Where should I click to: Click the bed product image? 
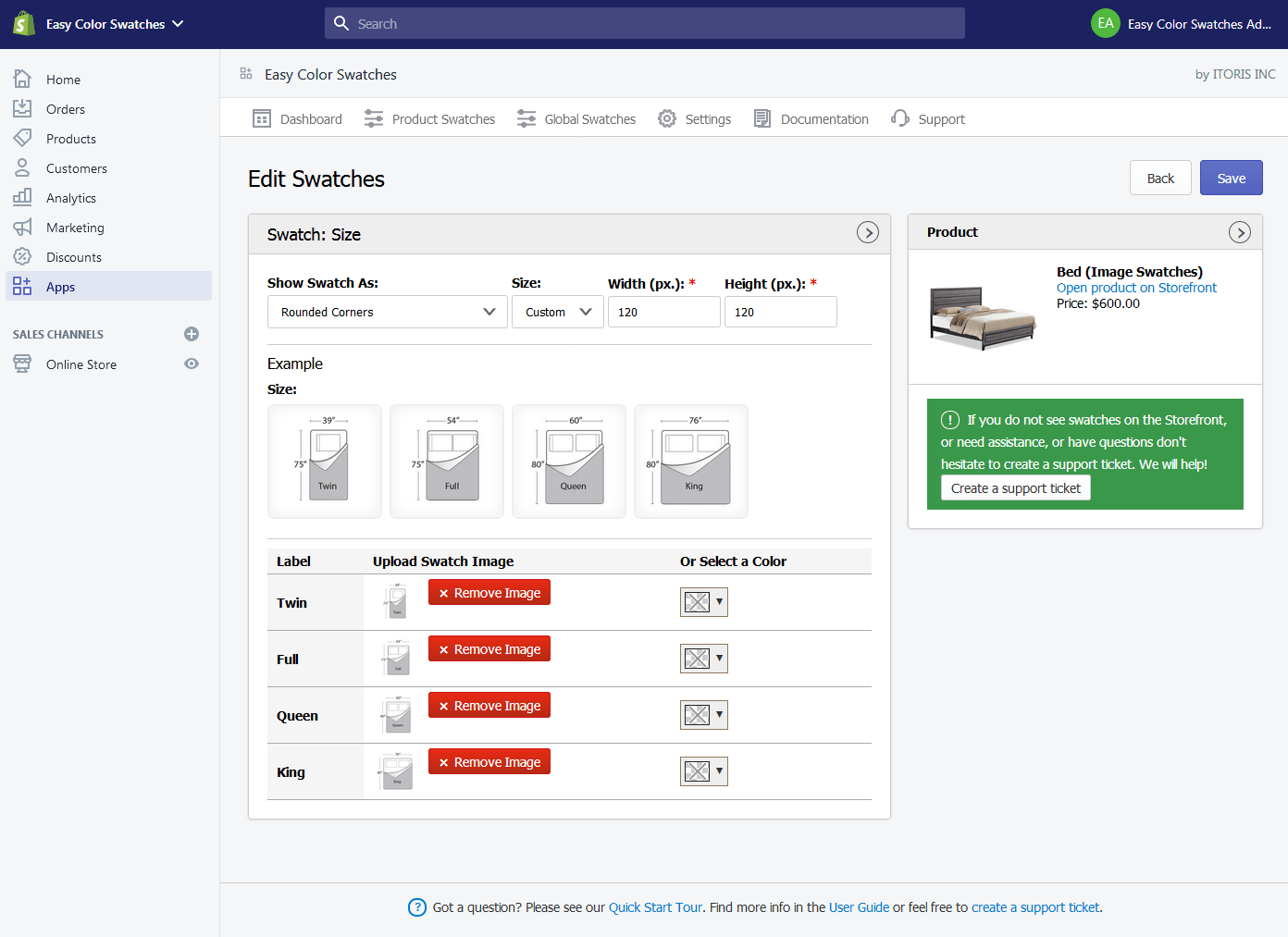click(x=983, y=317)
